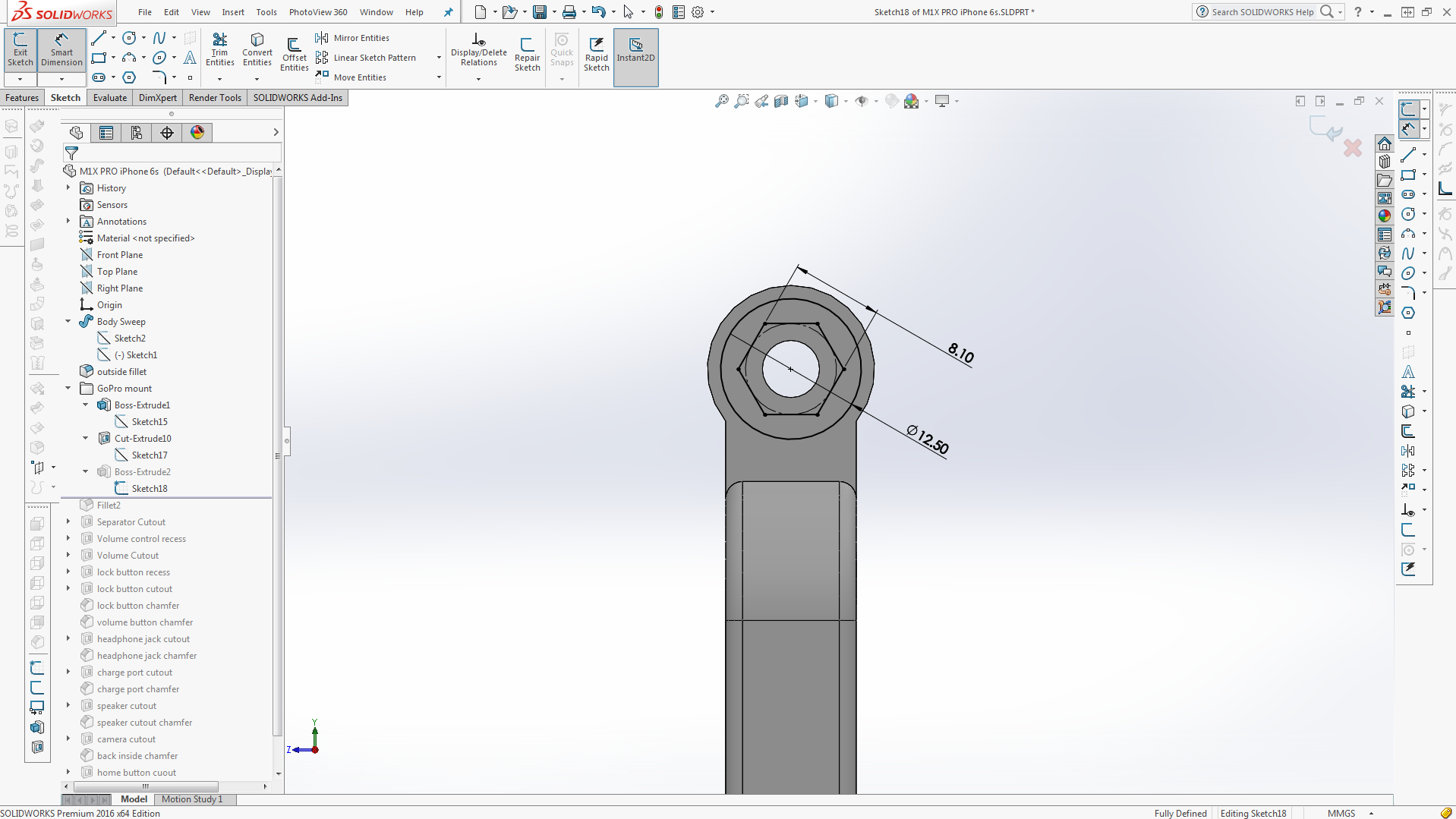The width and height of the screenshot is (1456, 819).
Task: Collapse Boss-Extrude1 in the tree
Action: 86,405
